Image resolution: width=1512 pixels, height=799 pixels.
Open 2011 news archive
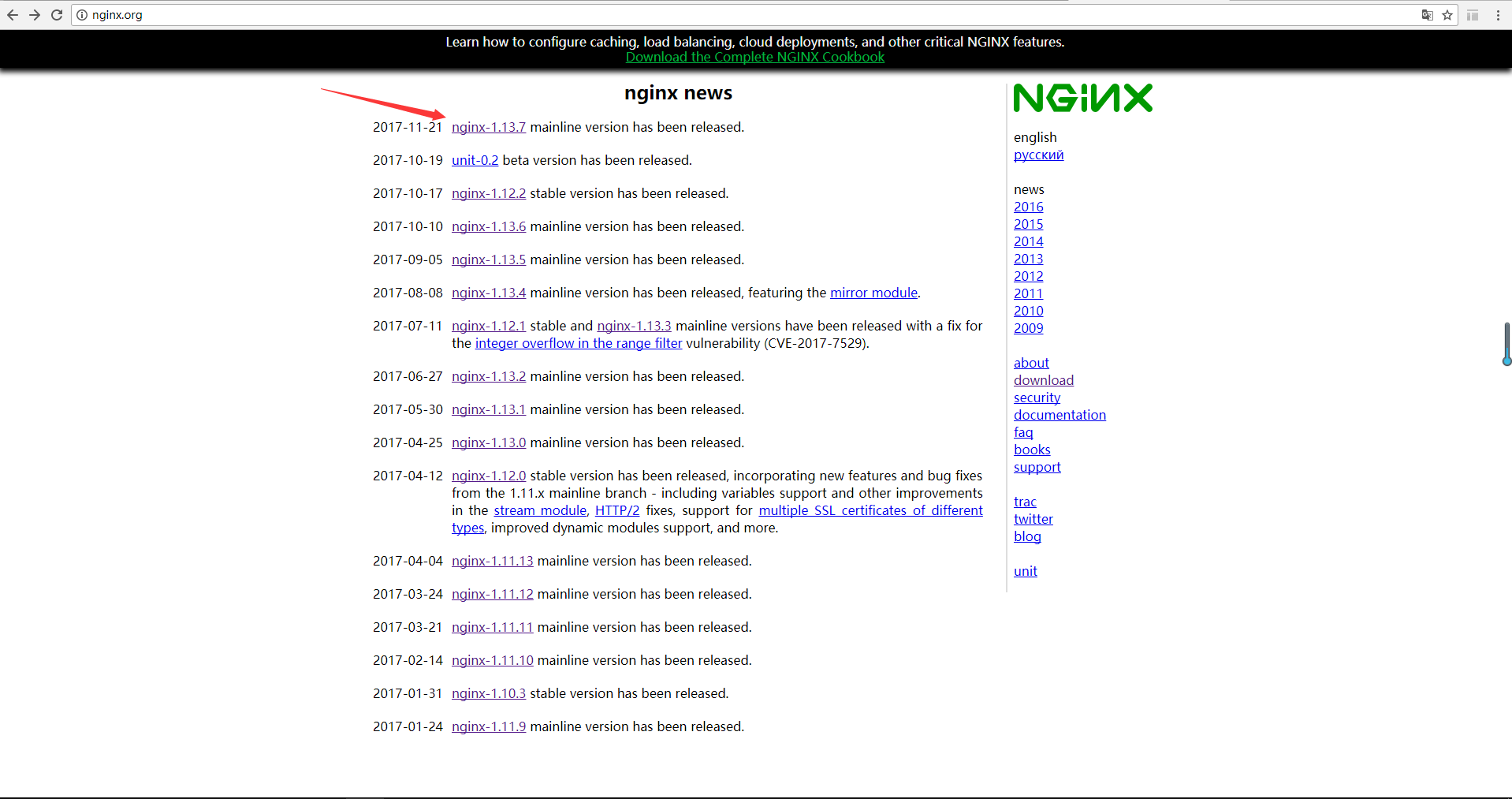click(1028, 293)
